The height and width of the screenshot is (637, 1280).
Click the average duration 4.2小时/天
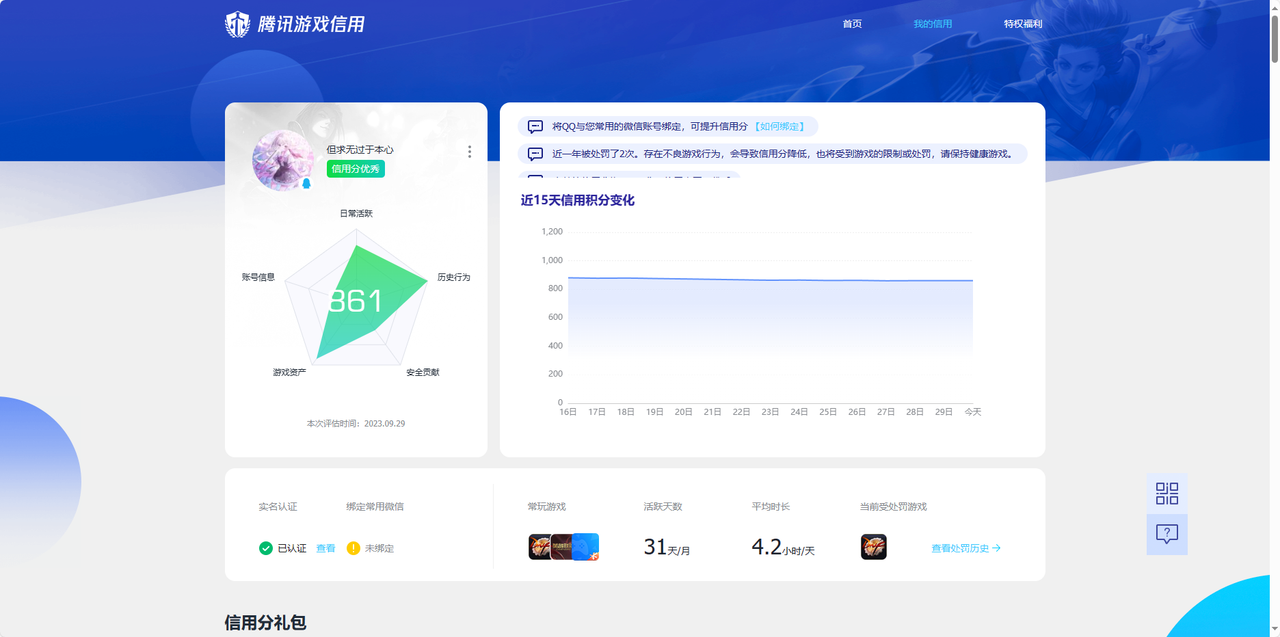point(783,547)
